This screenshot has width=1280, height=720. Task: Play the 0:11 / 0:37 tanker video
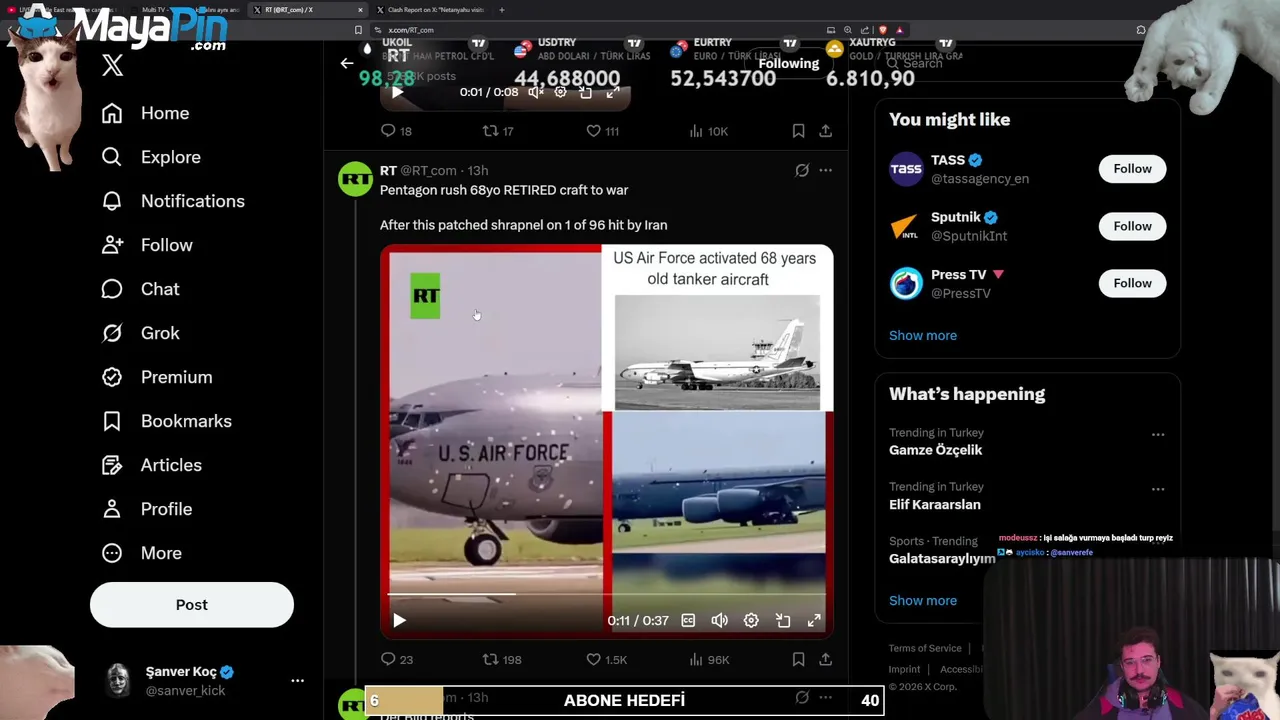click(x=399, y=620)
